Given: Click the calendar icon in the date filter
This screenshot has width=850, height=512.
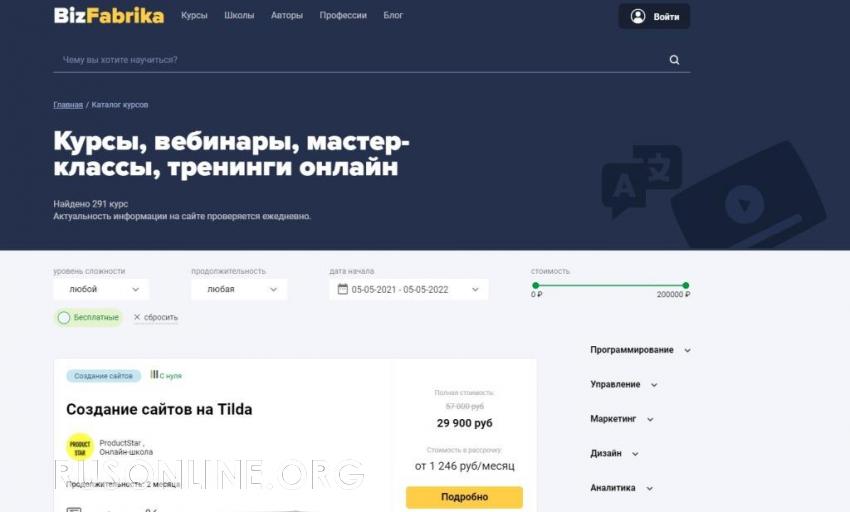Looking at the screenshot, I should point(343,289).
